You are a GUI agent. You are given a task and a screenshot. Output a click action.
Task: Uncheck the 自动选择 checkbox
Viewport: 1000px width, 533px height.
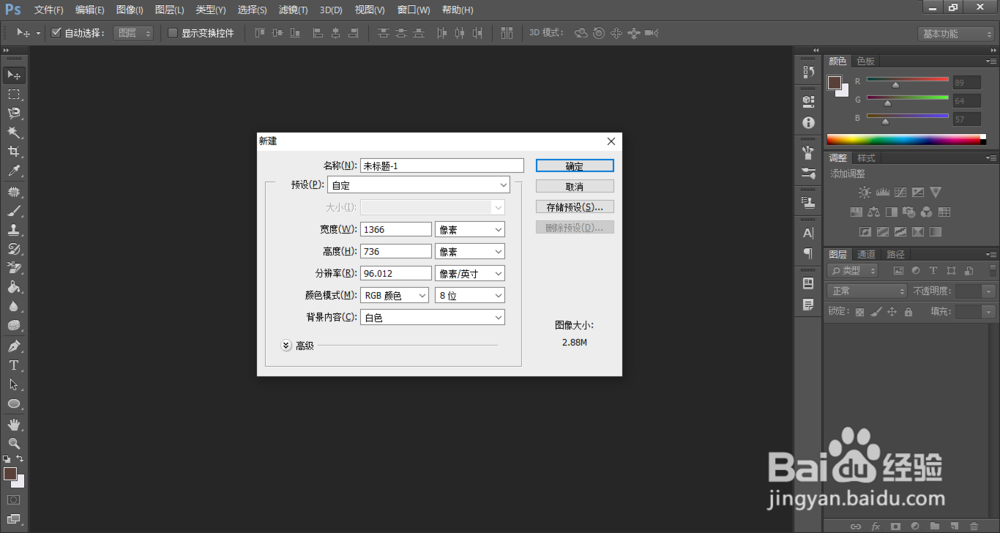click(56, 33)
